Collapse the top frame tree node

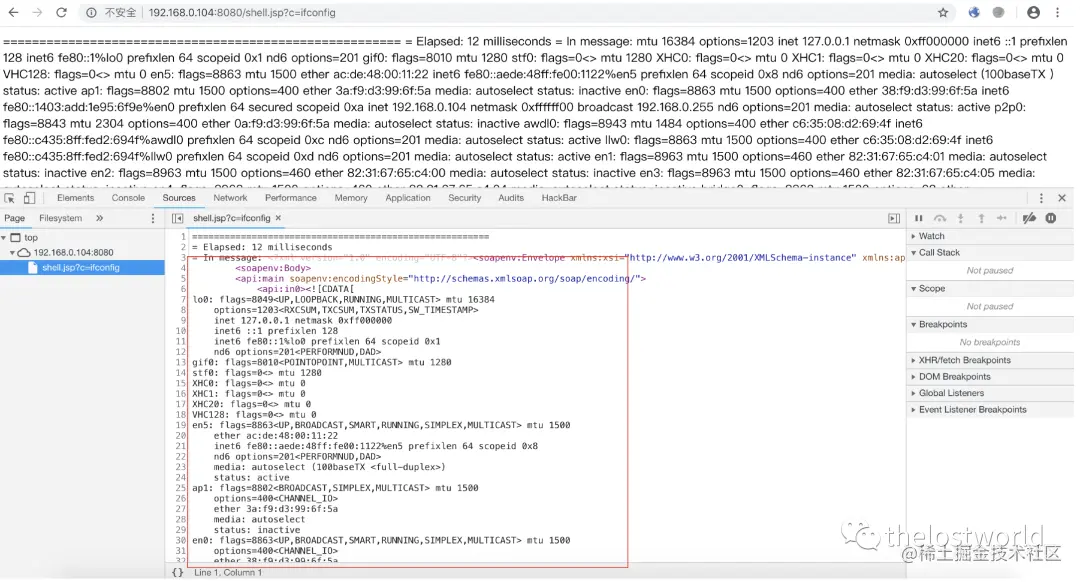coord(4,238)
